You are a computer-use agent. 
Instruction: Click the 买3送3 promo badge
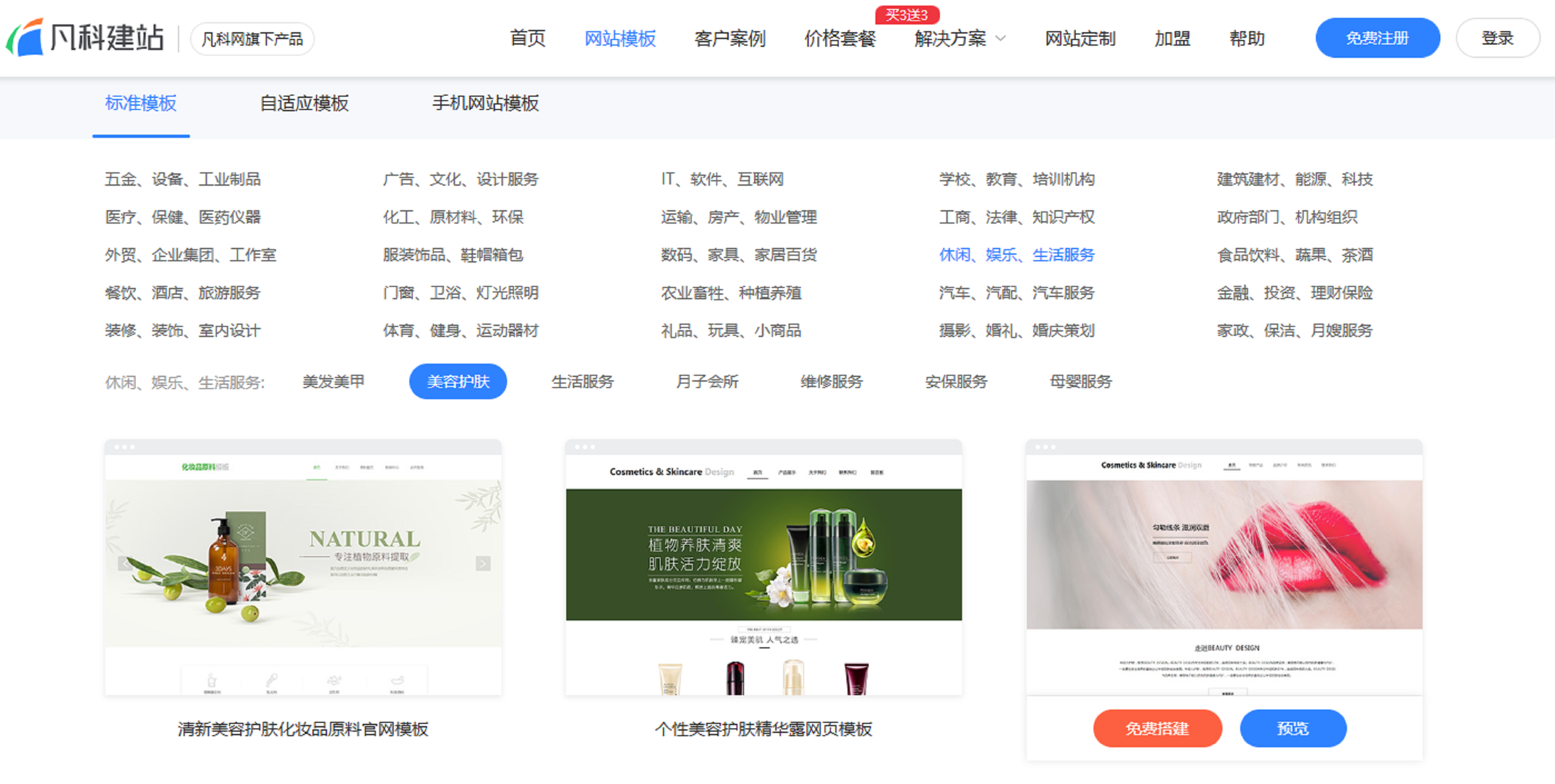(907, 15)
